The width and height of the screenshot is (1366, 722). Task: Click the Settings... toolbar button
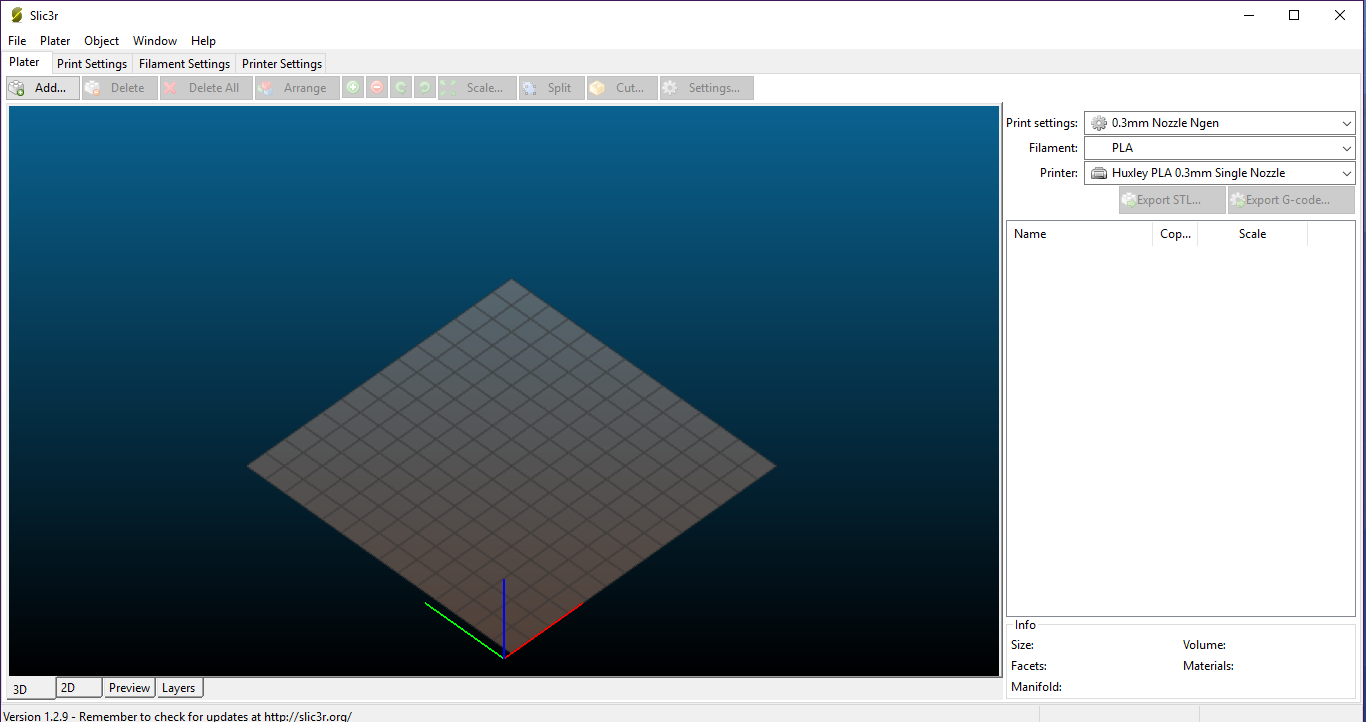click(x=707, y=88)
